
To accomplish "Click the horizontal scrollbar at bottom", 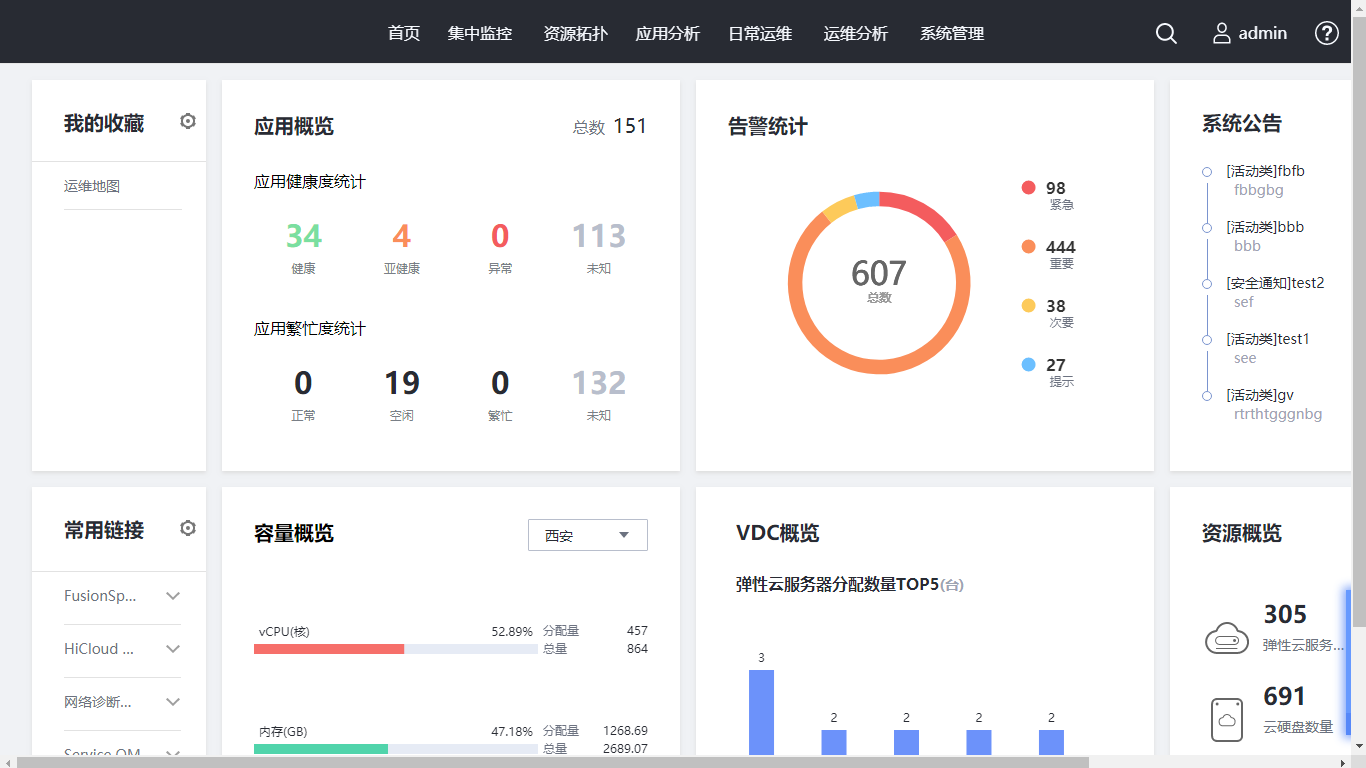I will tap(552, 762).
